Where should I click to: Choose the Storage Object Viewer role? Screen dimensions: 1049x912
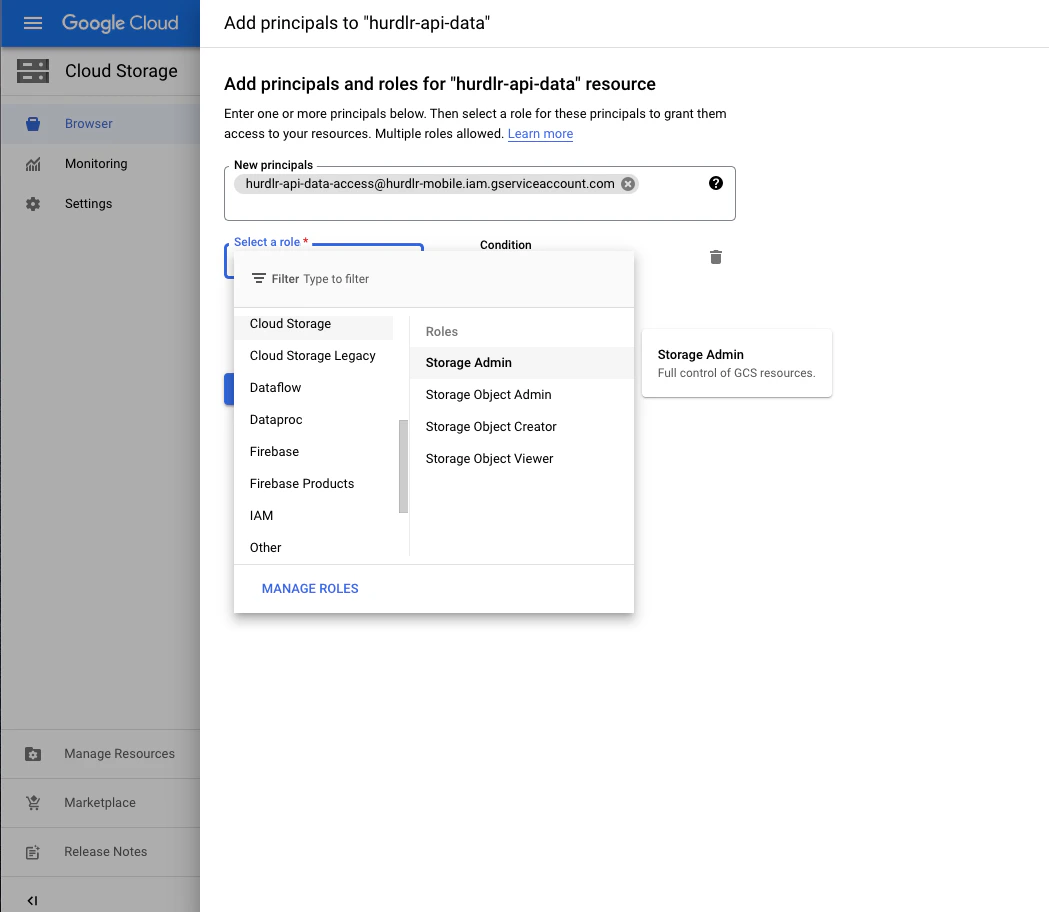(x=522, y=459)
